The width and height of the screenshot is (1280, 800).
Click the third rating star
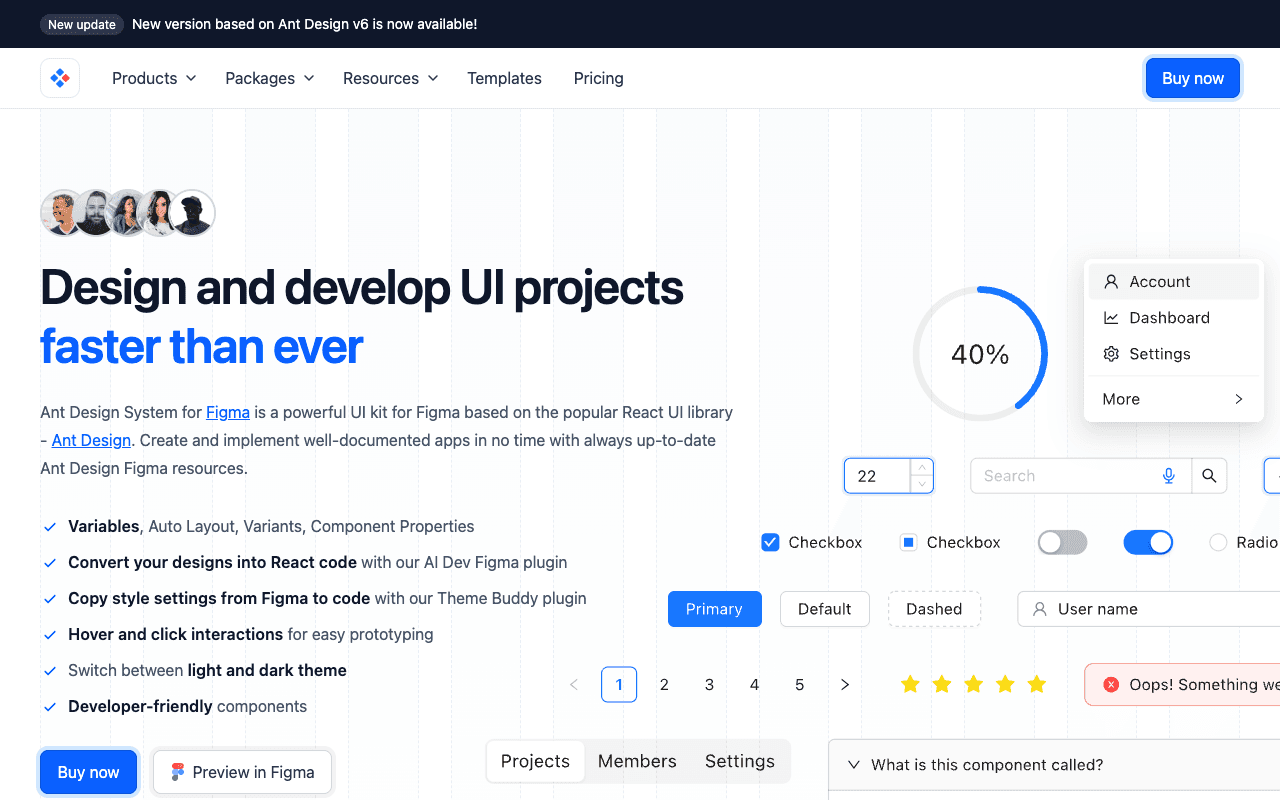click(974, 684)
